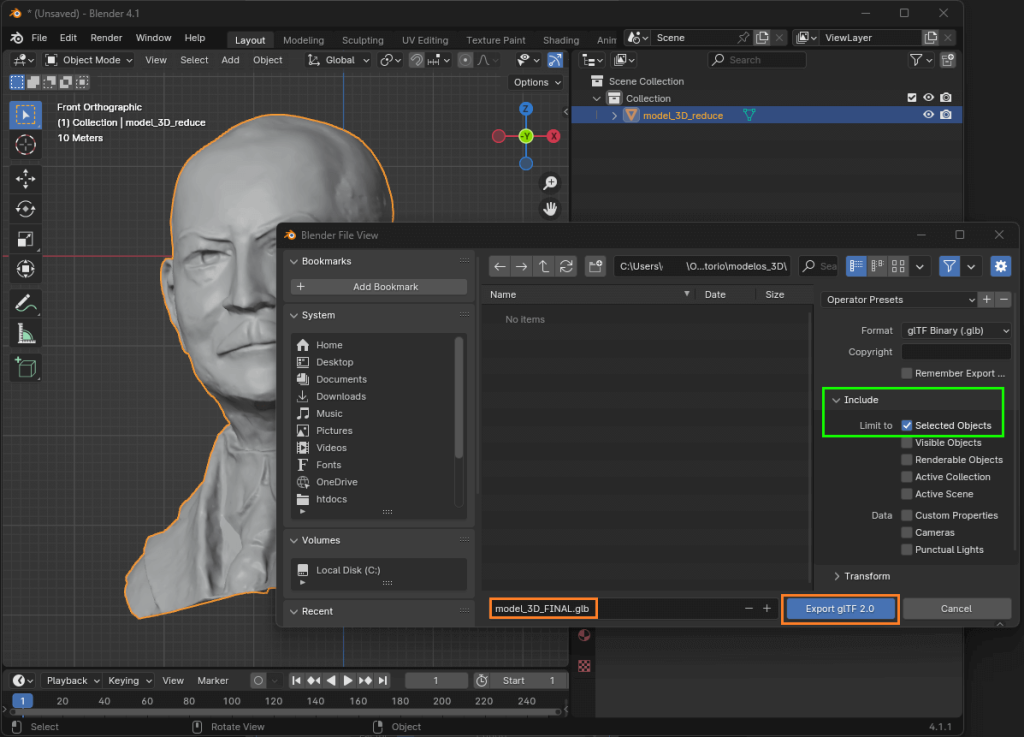Expand the model_3D_reduce tree item
The image size is (1024, 737).
click(x=614, y=116)
